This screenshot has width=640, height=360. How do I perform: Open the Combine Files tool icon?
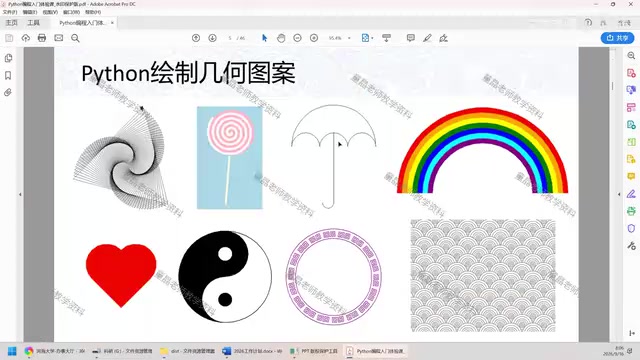631,90
